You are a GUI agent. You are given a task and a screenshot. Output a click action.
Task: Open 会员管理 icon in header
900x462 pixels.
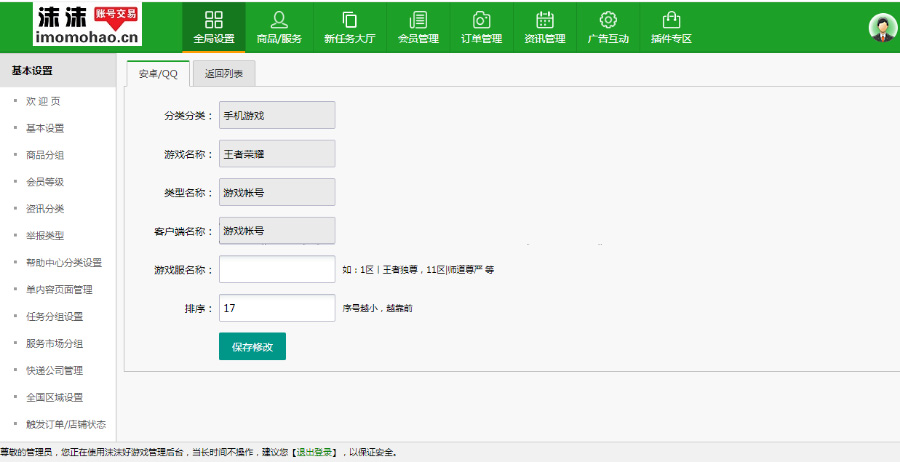(418, 20)
